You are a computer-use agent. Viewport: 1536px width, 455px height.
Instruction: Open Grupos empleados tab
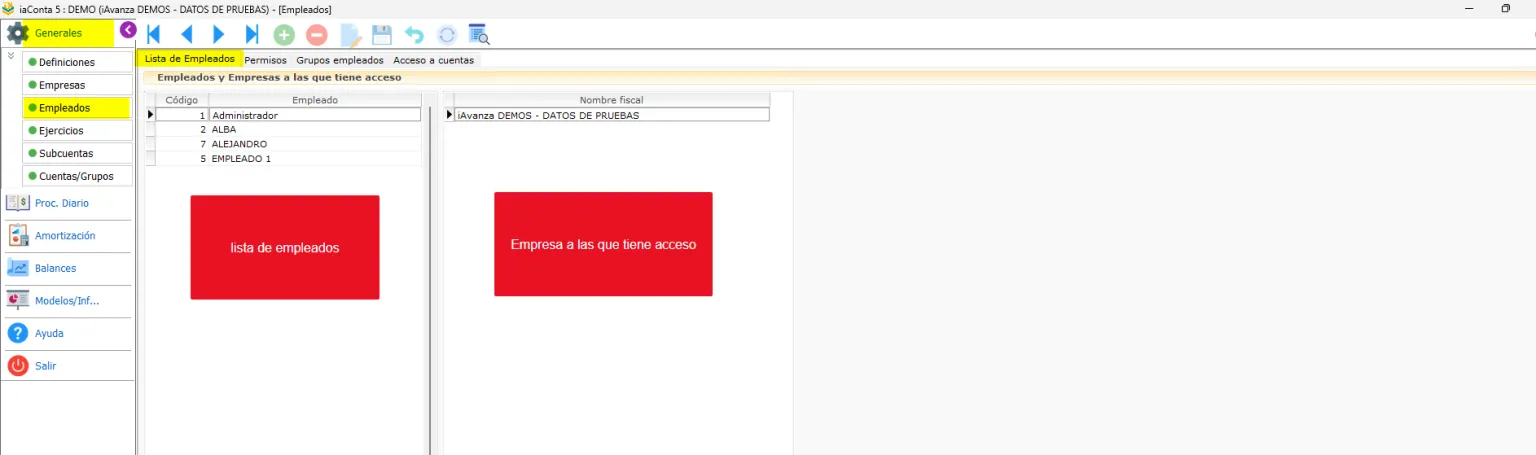[340, 60]
